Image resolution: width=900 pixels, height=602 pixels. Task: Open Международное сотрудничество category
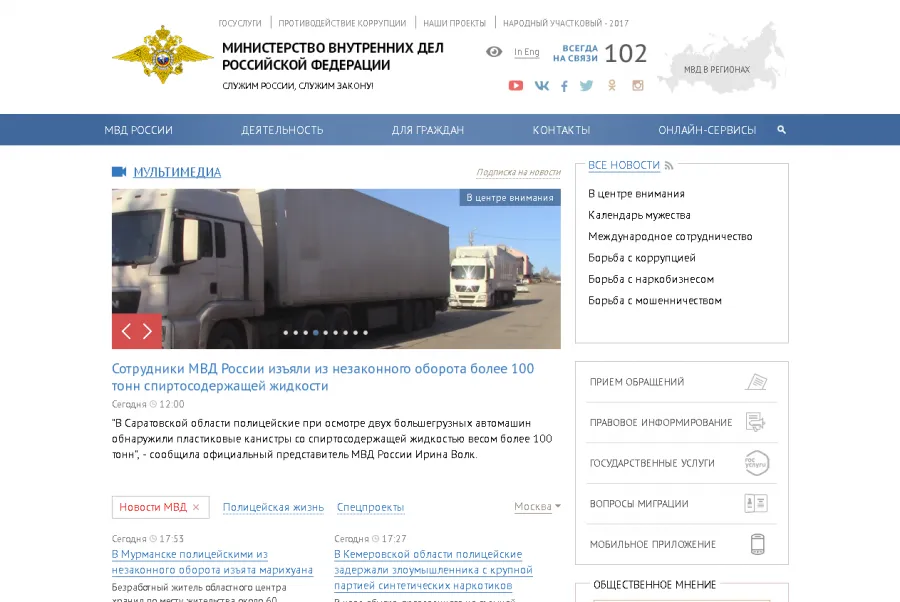pyautogui.click(x=670, y=236)
